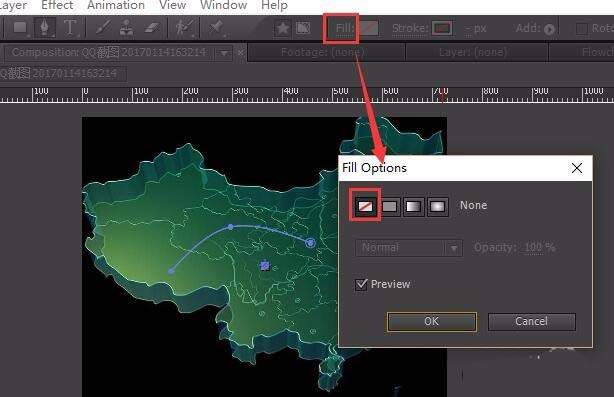This screenshot has height=397, width=614.
Task: Toggle the Roto checkbox in toolbar
Action: click(581, 29)
